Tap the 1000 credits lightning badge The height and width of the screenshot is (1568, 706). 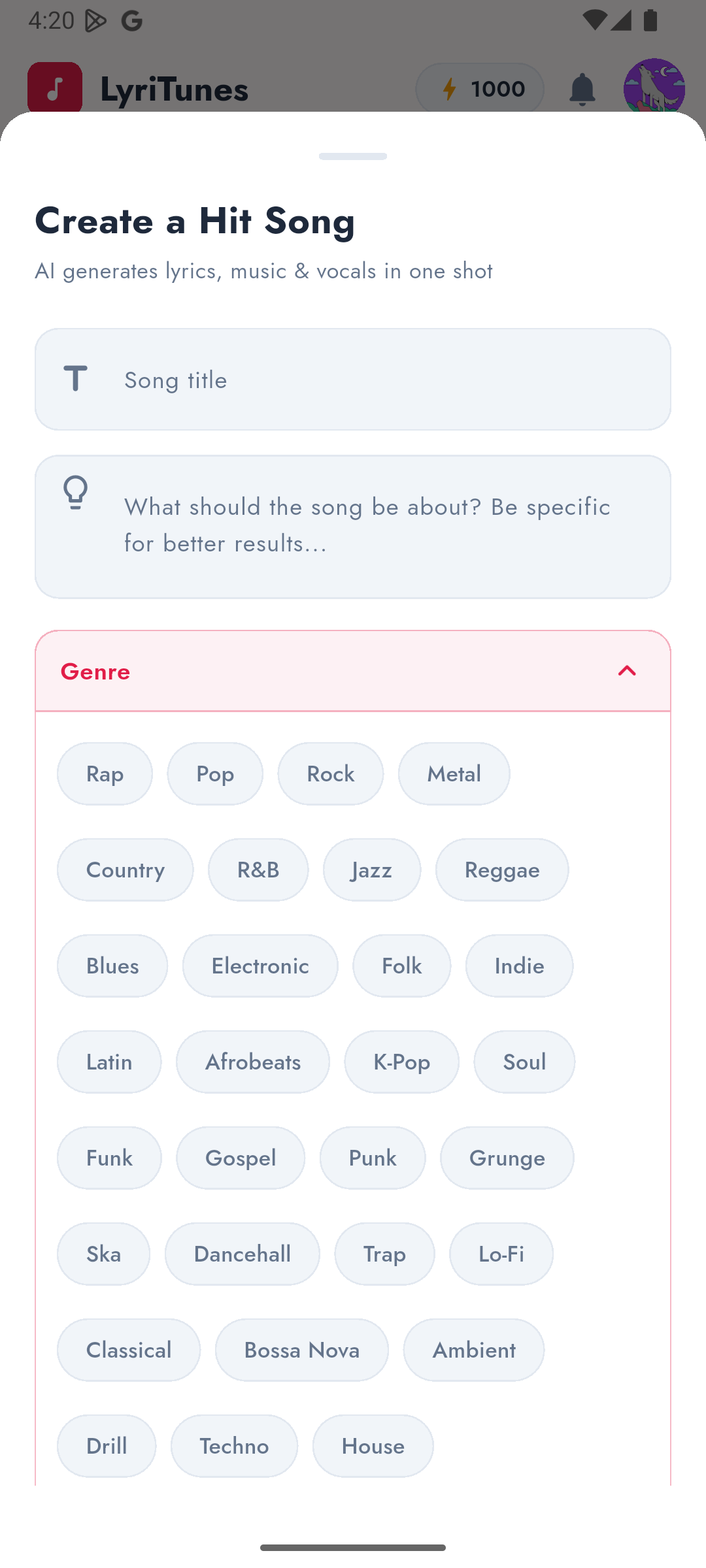click(480, 89)
